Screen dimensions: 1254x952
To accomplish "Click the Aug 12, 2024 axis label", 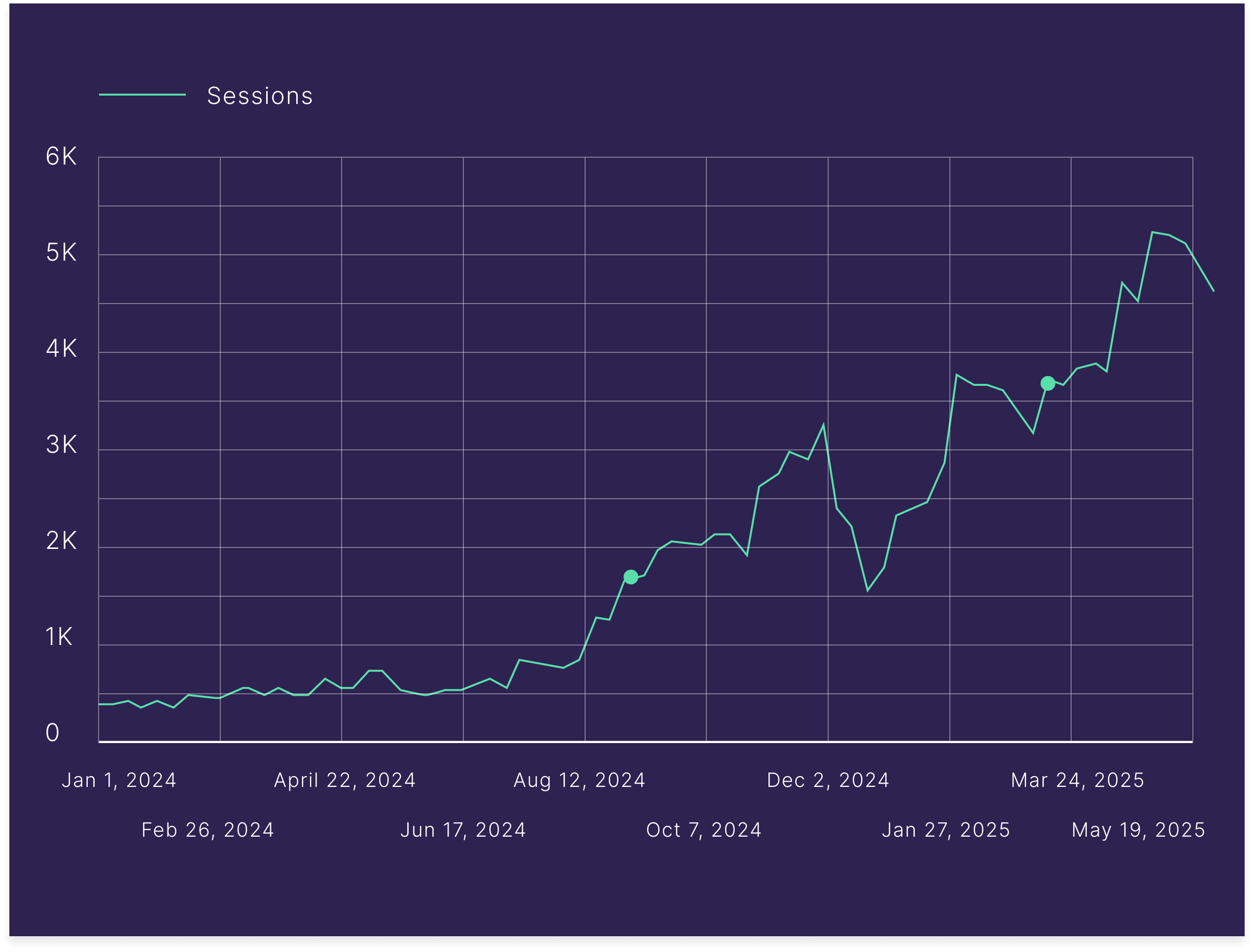I will [x=579, y=781].
